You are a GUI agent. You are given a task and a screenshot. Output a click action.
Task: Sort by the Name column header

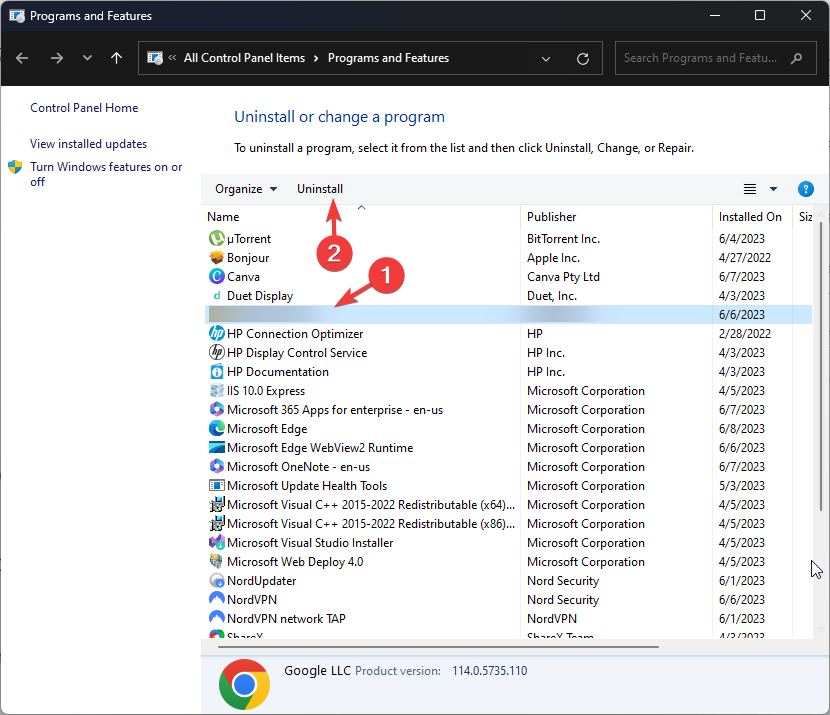(x=223, y=217)
